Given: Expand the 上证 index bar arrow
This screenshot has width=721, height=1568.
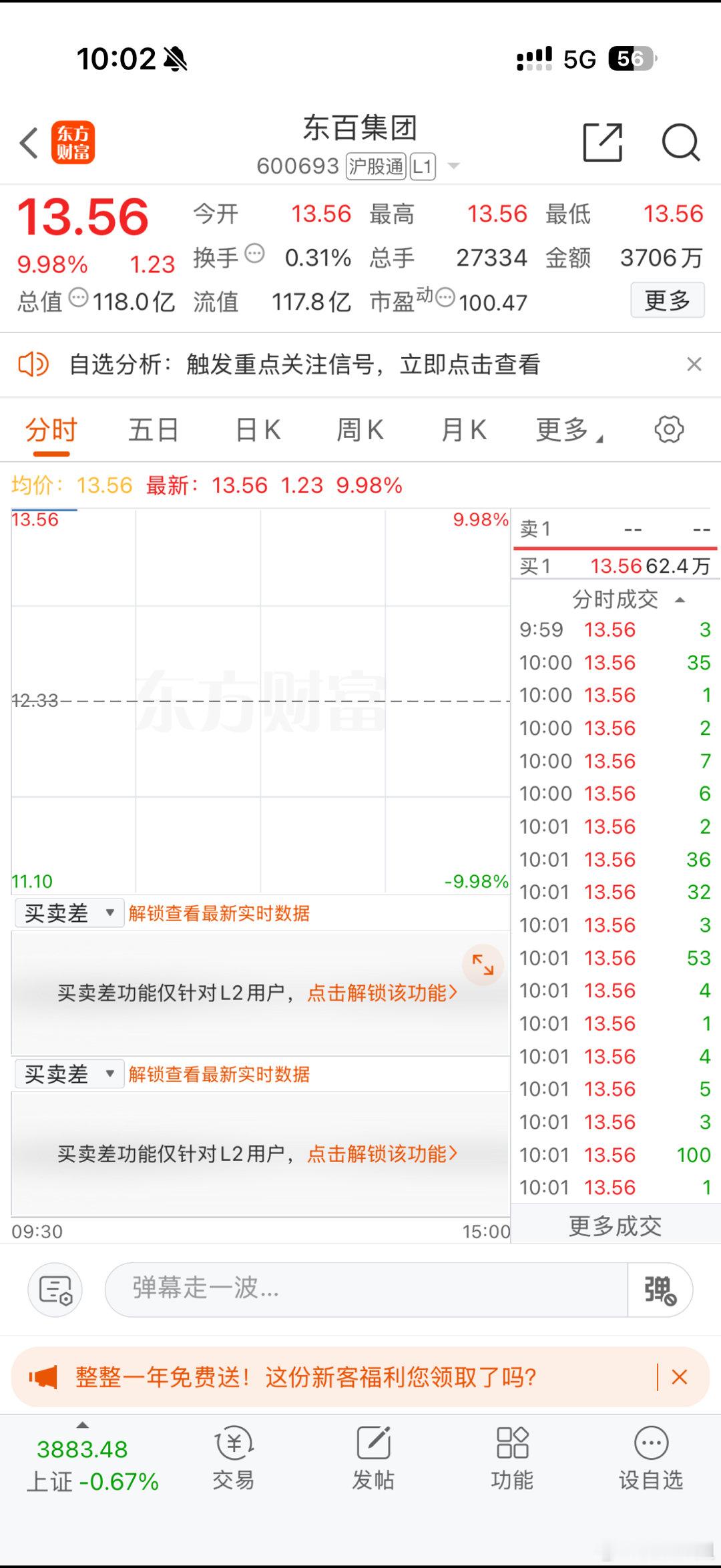Looking at the screenshot, I should pyautogui.click(x=82, y=1424).
